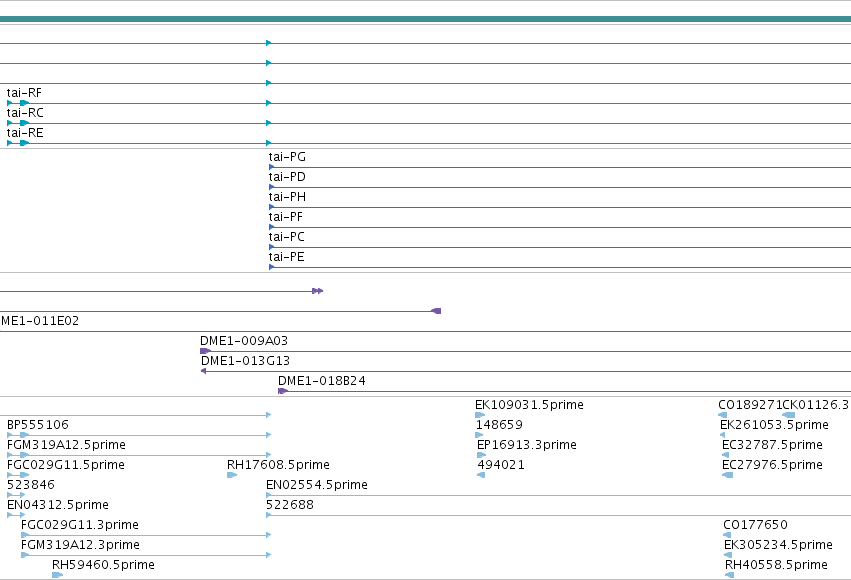Click the 148659 feature label
The width and height of the screenshot is (851, 580).
point(499,425)
